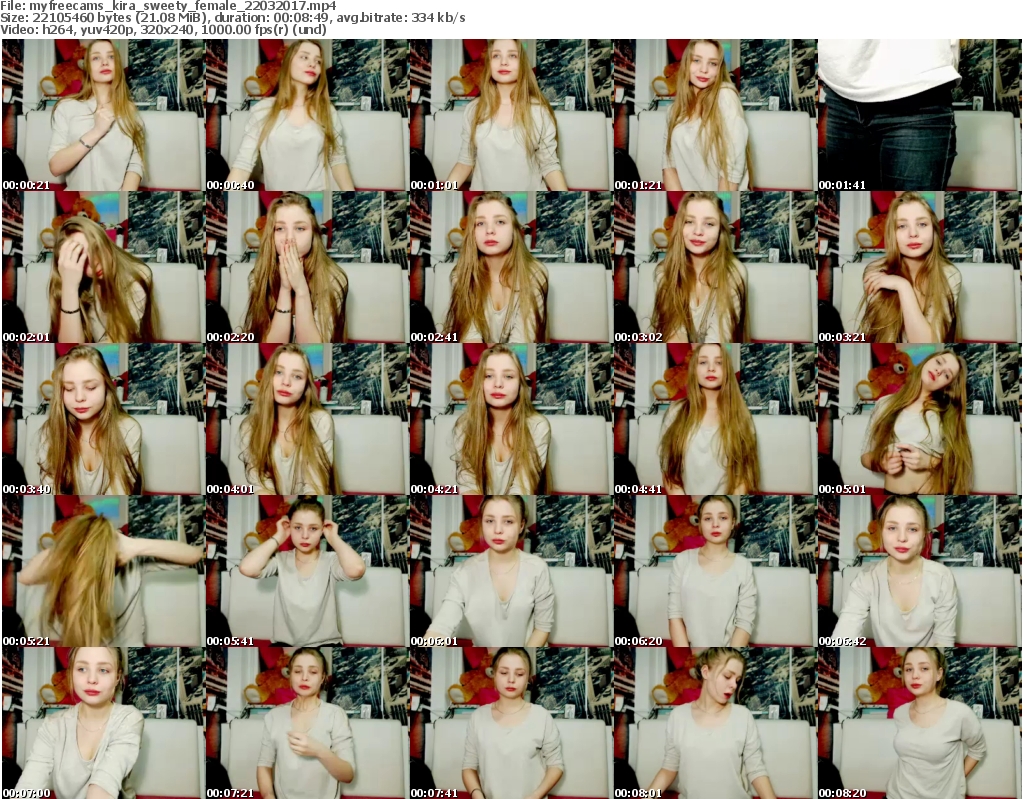1024x799 pixels.
Task: Open the frame timestamped 00:03:02
Action: coord(715,267)
